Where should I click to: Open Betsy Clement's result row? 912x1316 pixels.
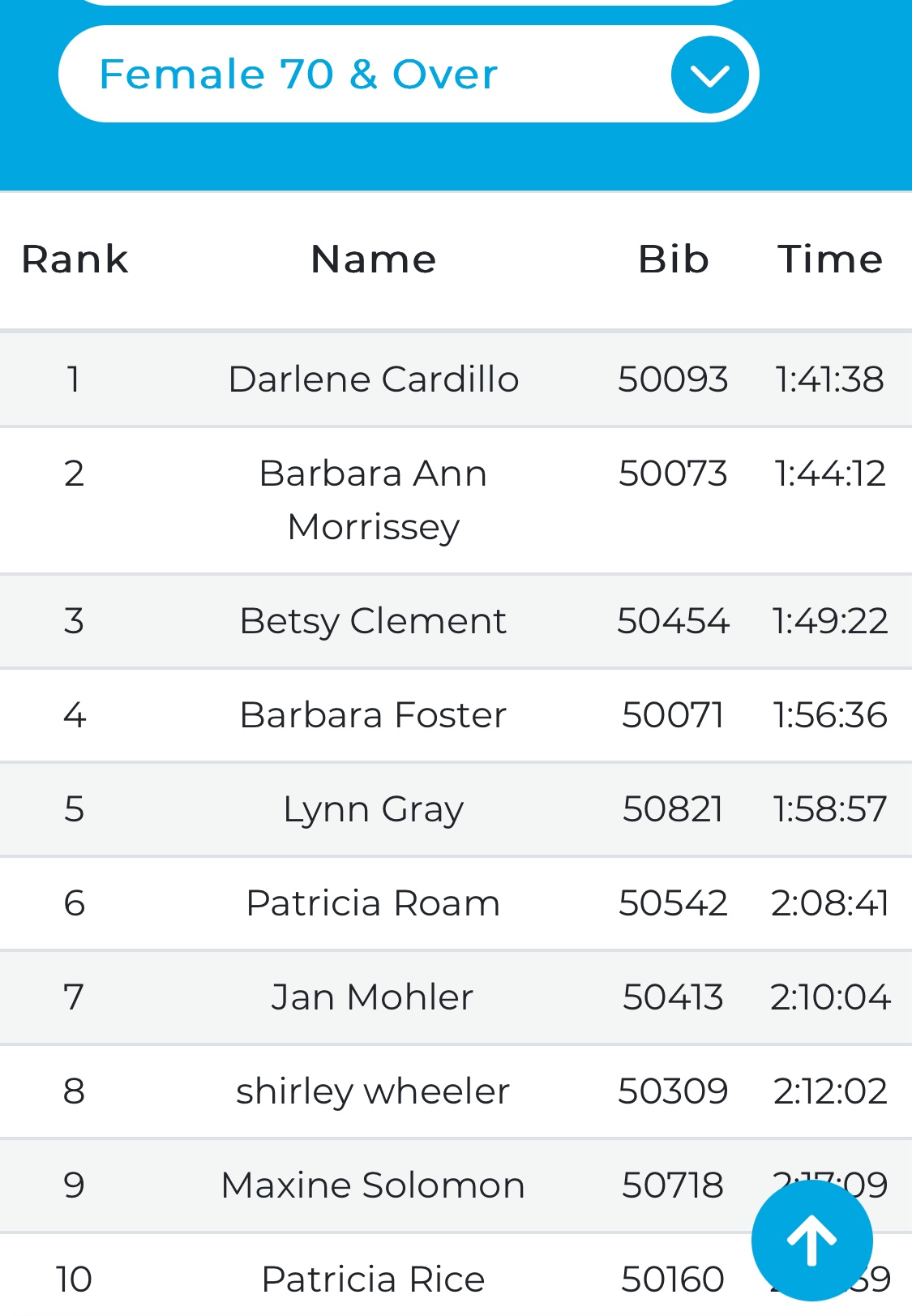[x=374, y=621]
